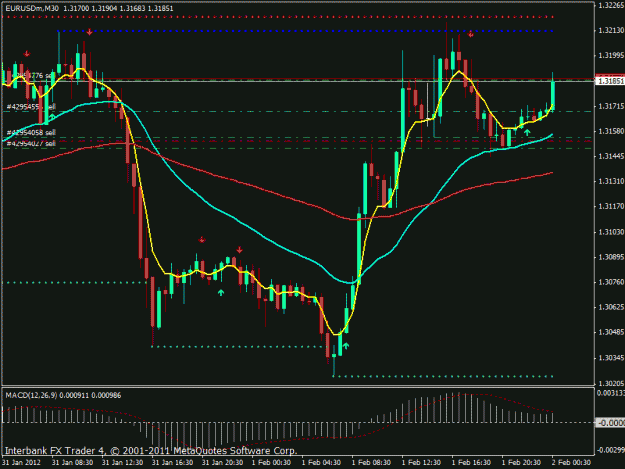
Task: Click the green up arrow near 1 Feb 20:30
Action: [x=527, y=132]
